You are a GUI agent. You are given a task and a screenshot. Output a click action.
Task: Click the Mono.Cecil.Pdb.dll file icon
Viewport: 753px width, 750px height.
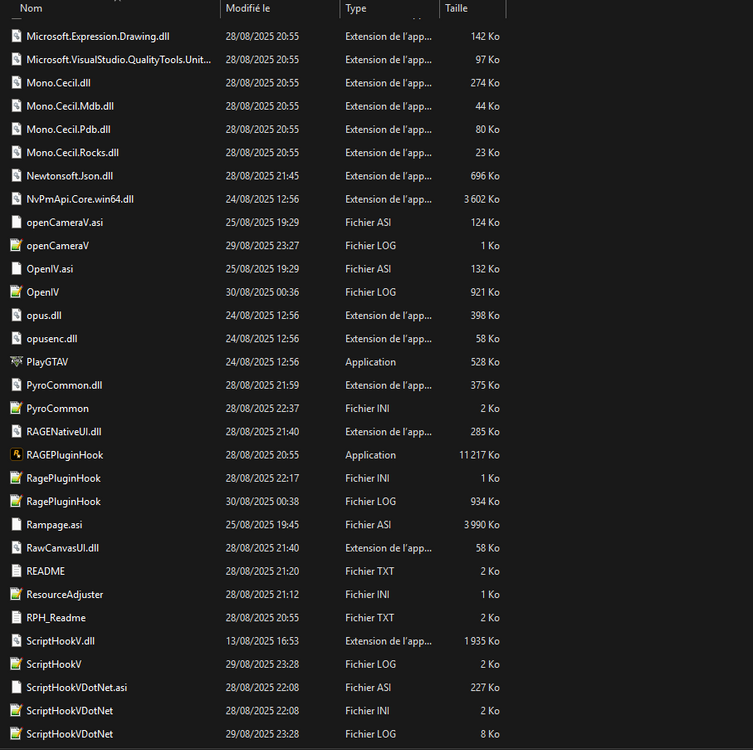click(16, 129)
